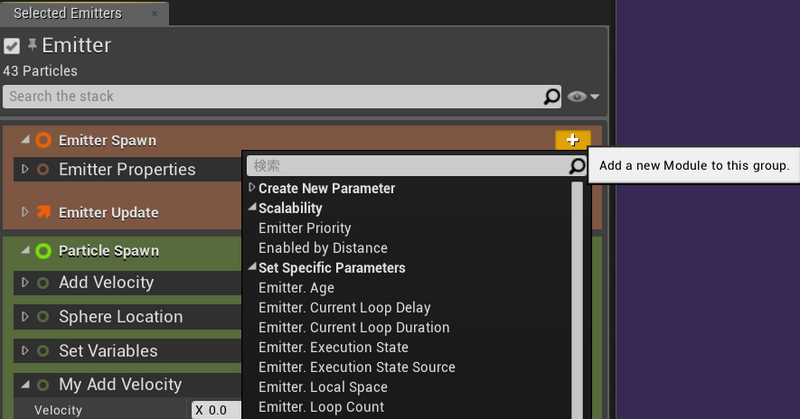Toggle Emitter Properties enable circle
The height and width of the screenshot is (419, 800).
pyautogui.click(x=43, y=169)
